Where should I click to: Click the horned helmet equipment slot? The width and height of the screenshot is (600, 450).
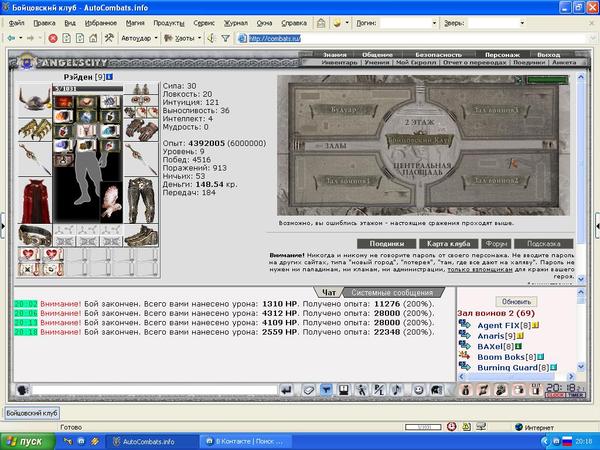[35, 99]
